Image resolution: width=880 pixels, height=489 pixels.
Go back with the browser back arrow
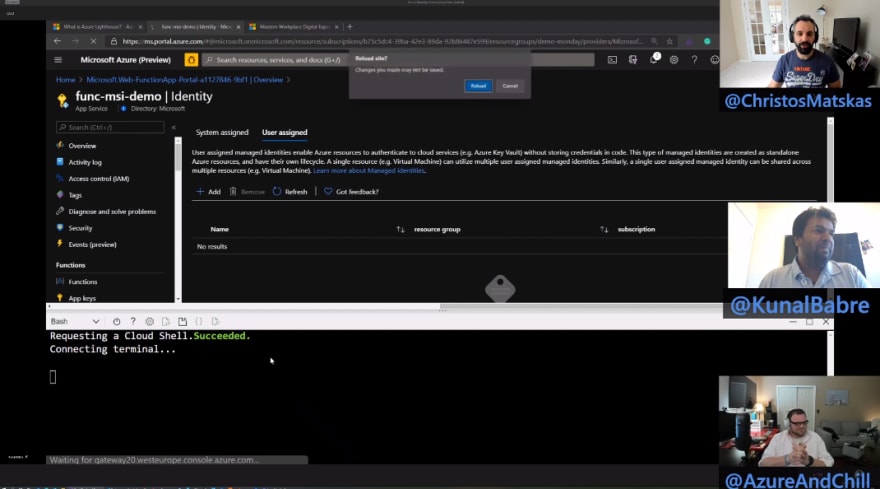tap(57, 41)
